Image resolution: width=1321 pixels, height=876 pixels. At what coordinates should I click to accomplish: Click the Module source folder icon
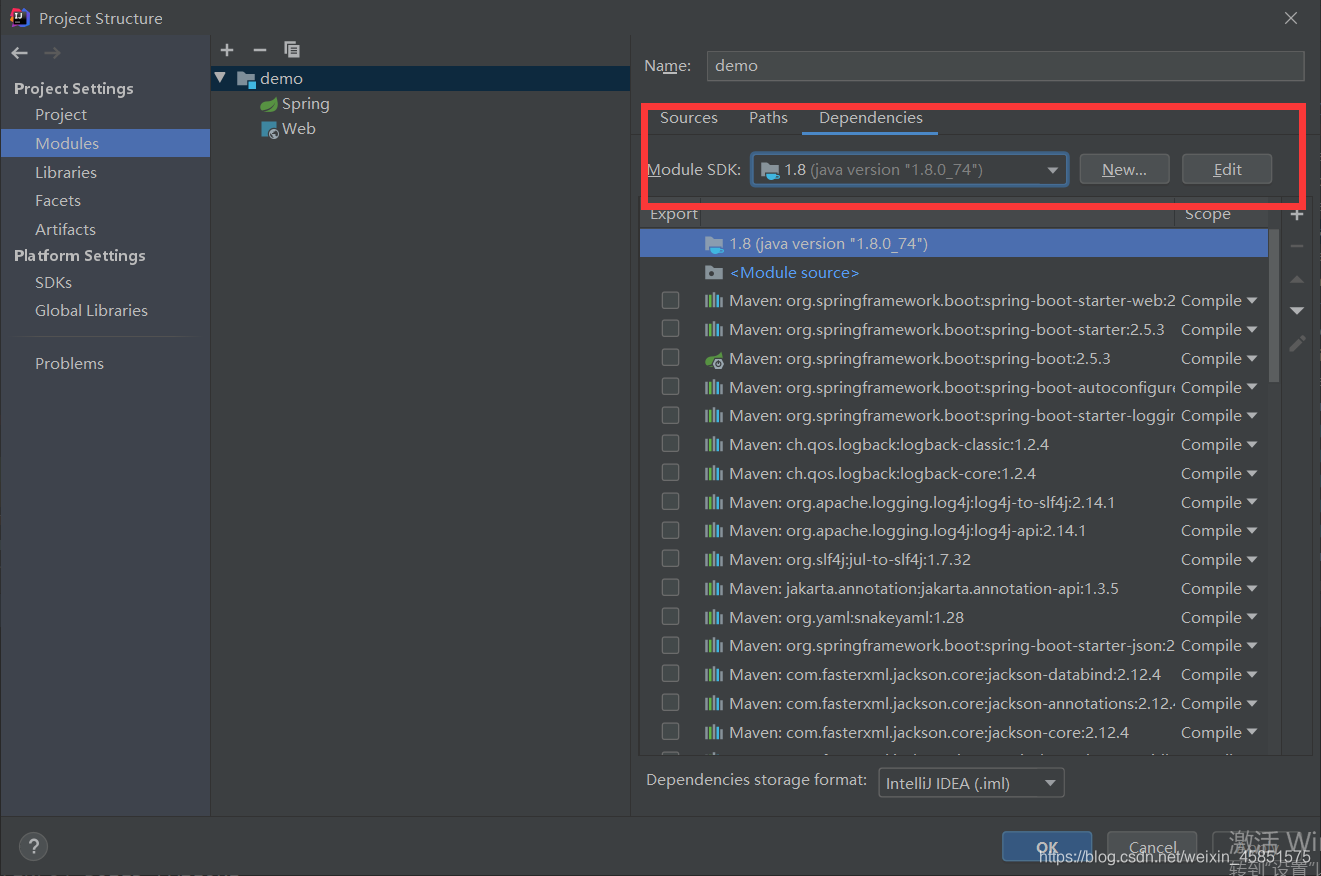point(713,273)
